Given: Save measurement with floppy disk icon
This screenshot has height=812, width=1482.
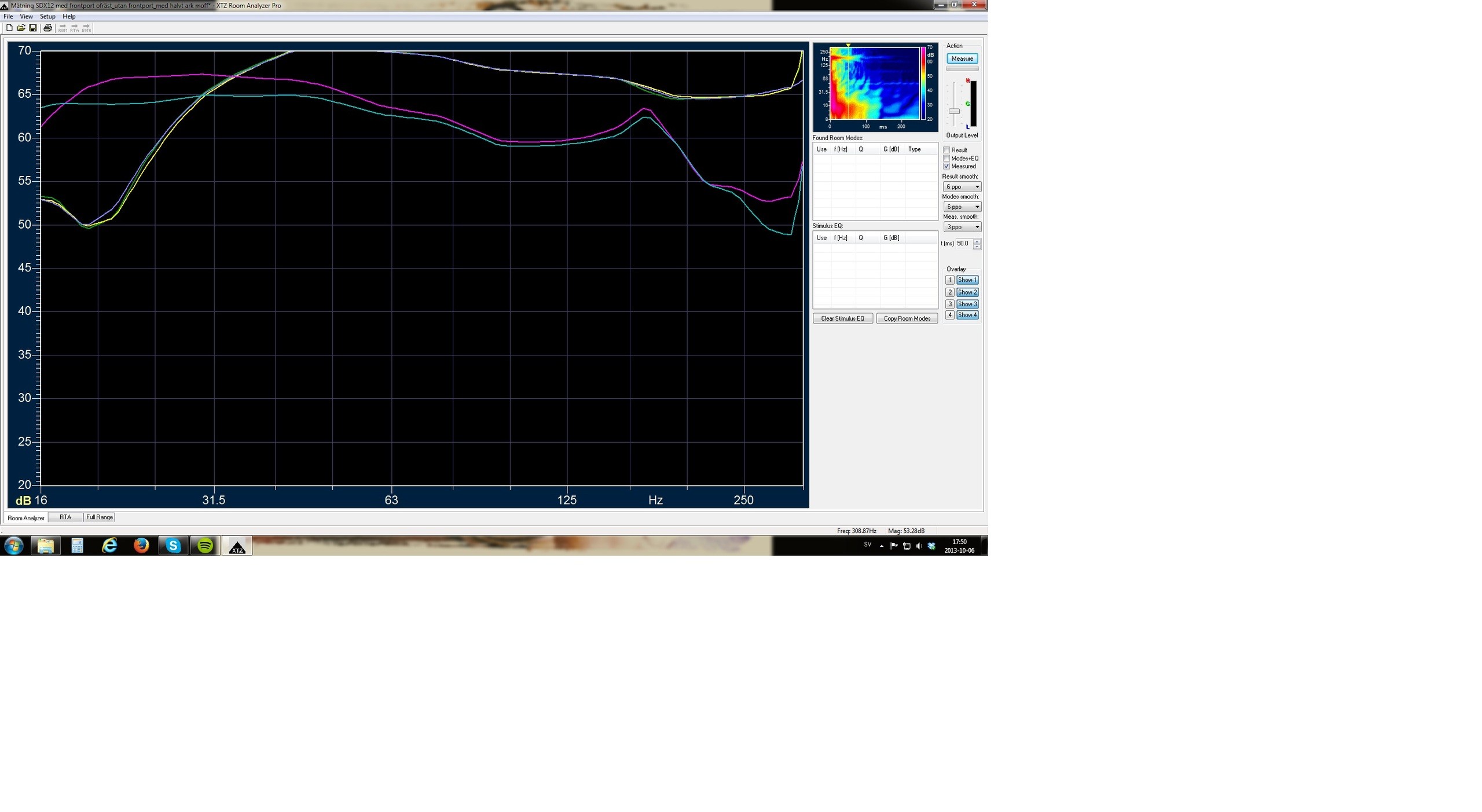Looking at the screenshot, I should 33,28.
